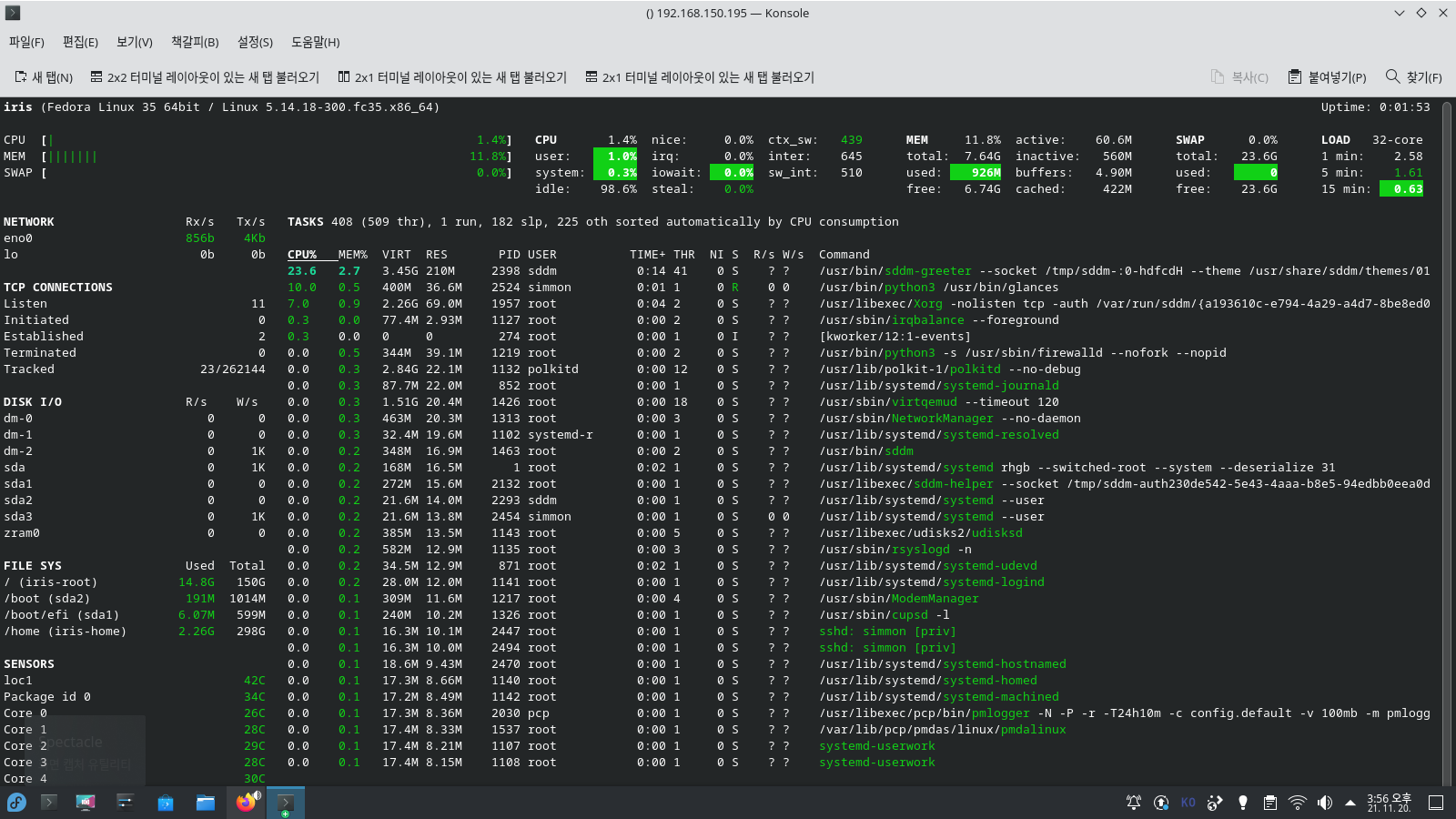
Task: Open the software updates tray icon
Action: [1161, 803]
